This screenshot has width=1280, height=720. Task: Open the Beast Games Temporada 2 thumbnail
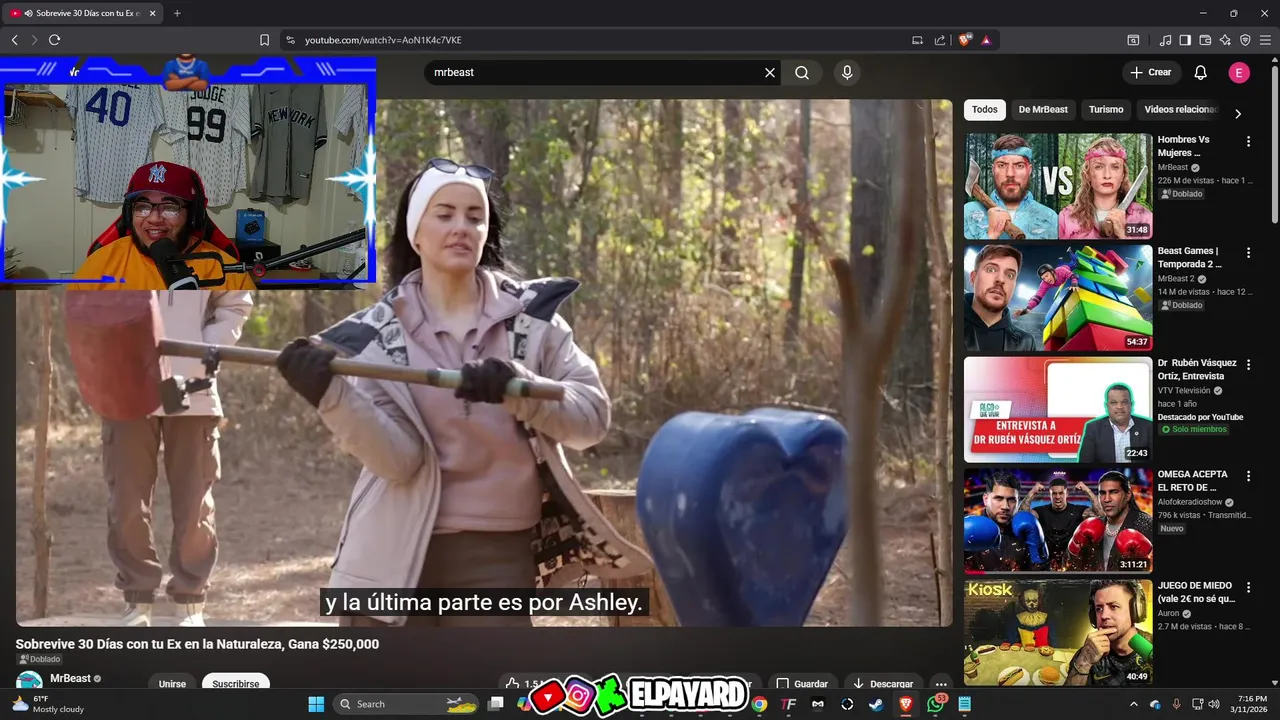(x=1058, y=297)
